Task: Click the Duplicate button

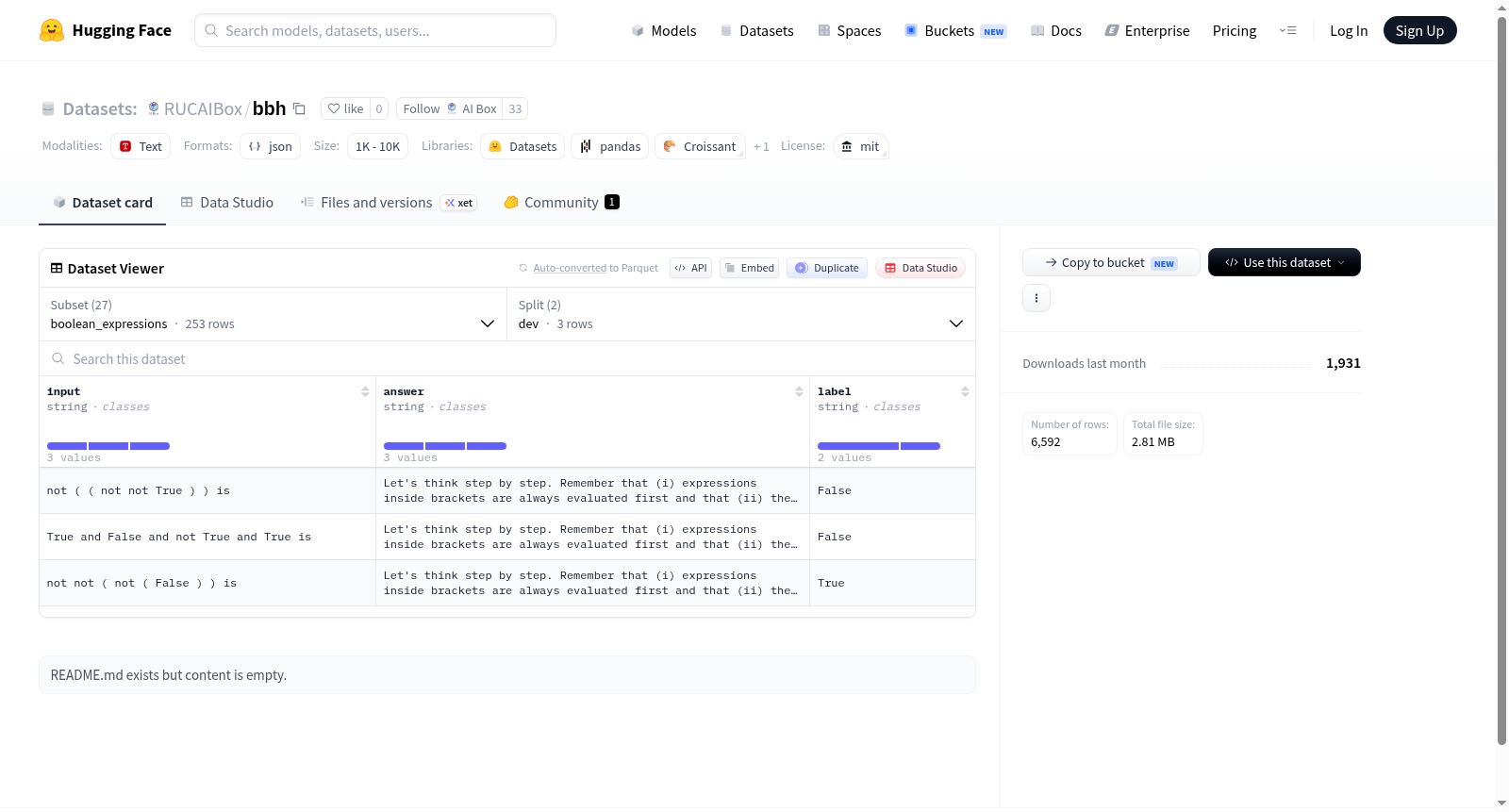Action: tap(827, 268)
